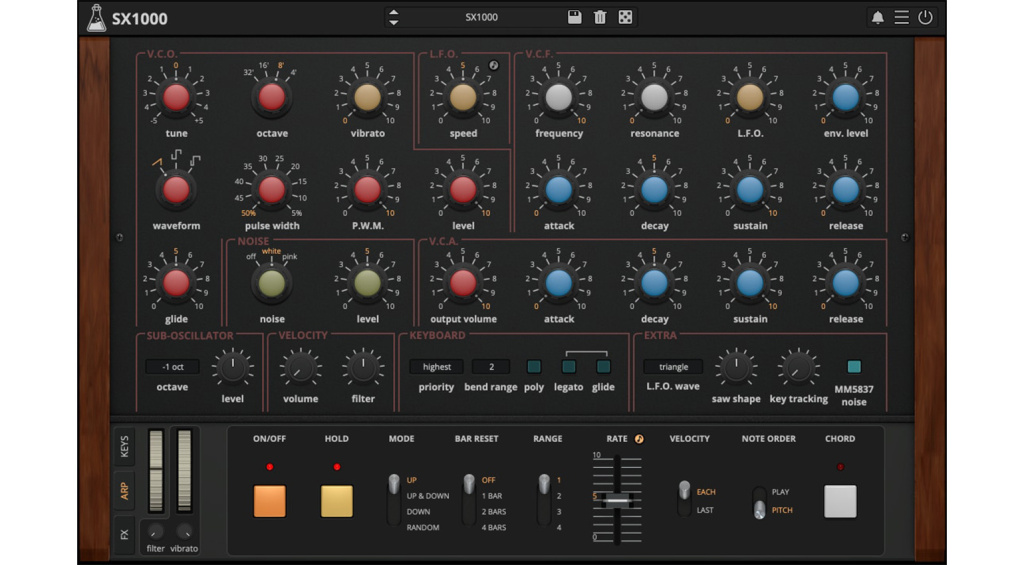Click the waveform selector knob
The image size is (1024, 565).
(x=176, y=190)
